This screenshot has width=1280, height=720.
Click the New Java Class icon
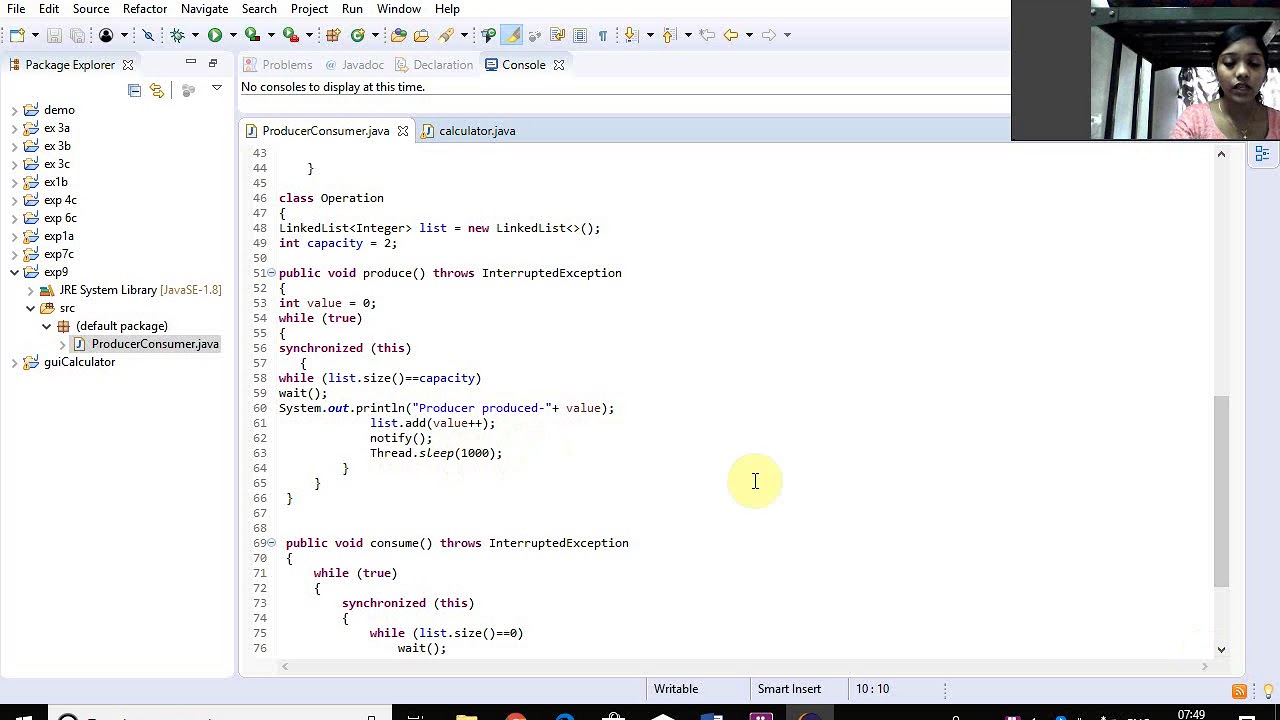click(x=358, y=35)
